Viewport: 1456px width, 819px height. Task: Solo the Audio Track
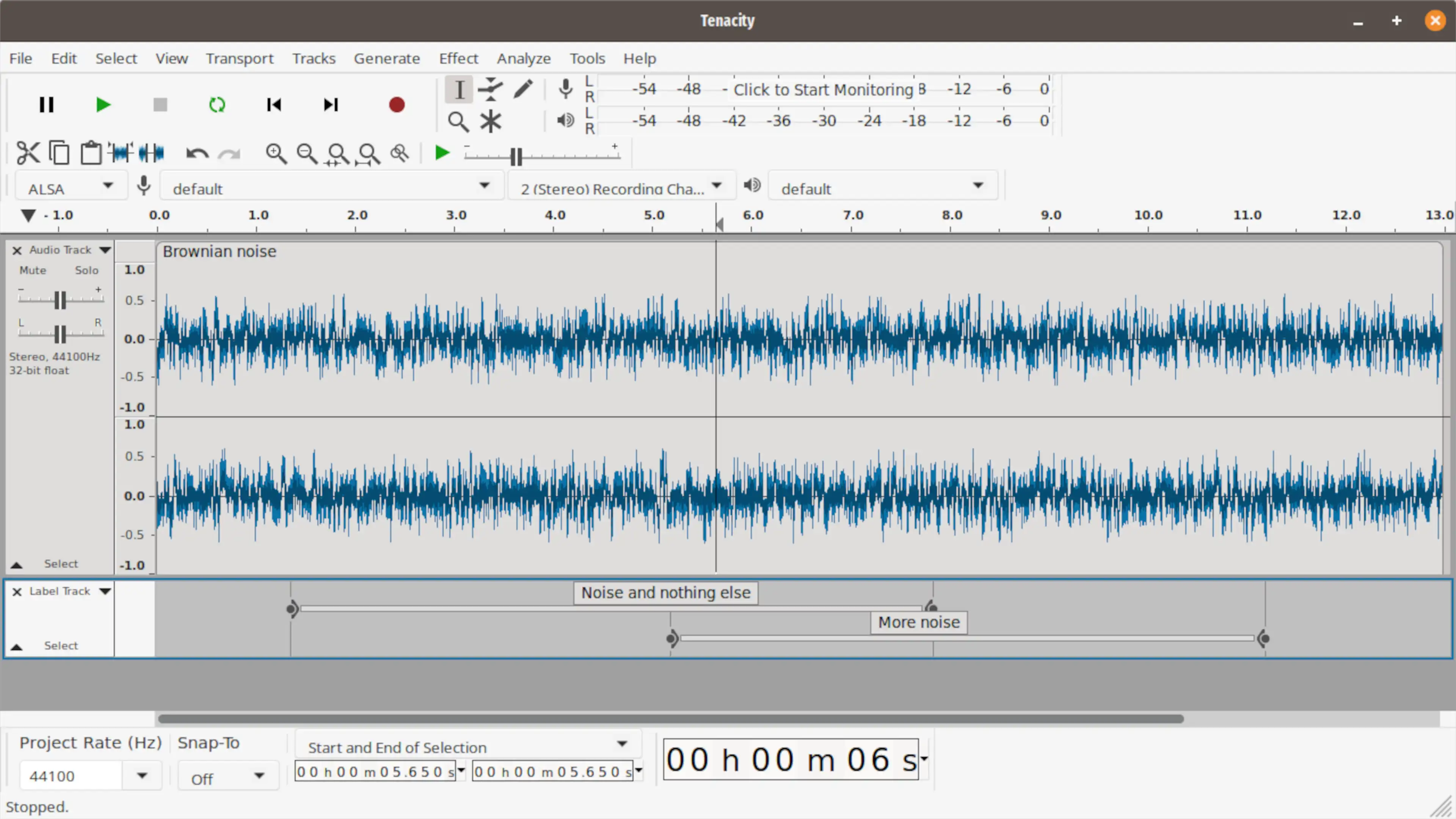click(86, 270)
